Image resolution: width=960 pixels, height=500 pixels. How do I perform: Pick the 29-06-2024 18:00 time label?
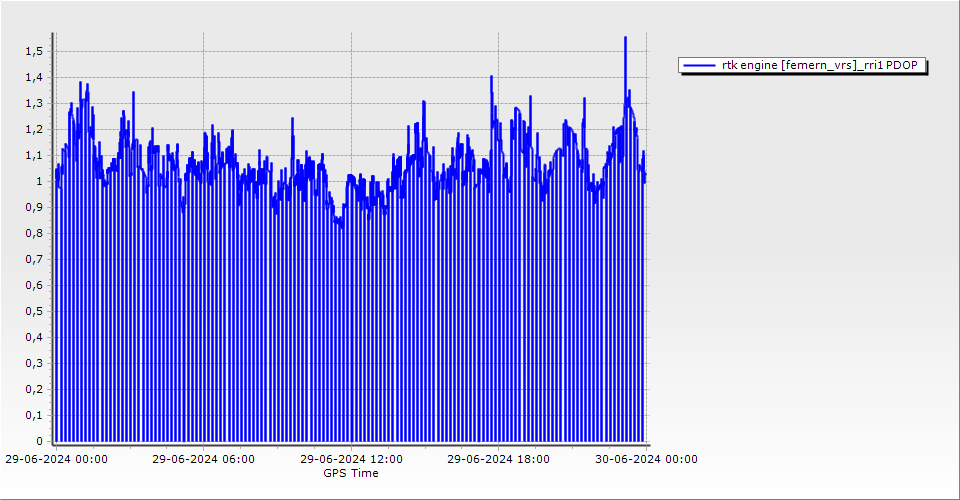click(498, 459)
